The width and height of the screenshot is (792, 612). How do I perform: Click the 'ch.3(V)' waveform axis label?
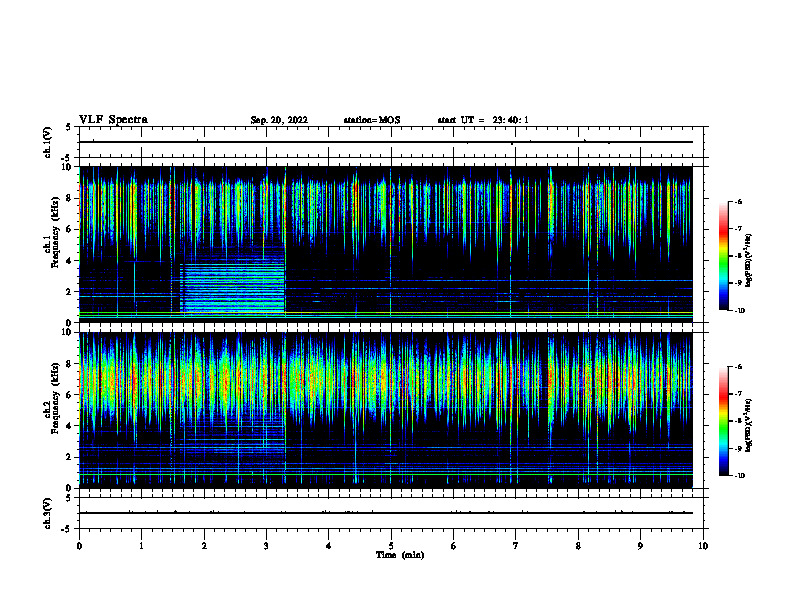[x=48, y=513]
